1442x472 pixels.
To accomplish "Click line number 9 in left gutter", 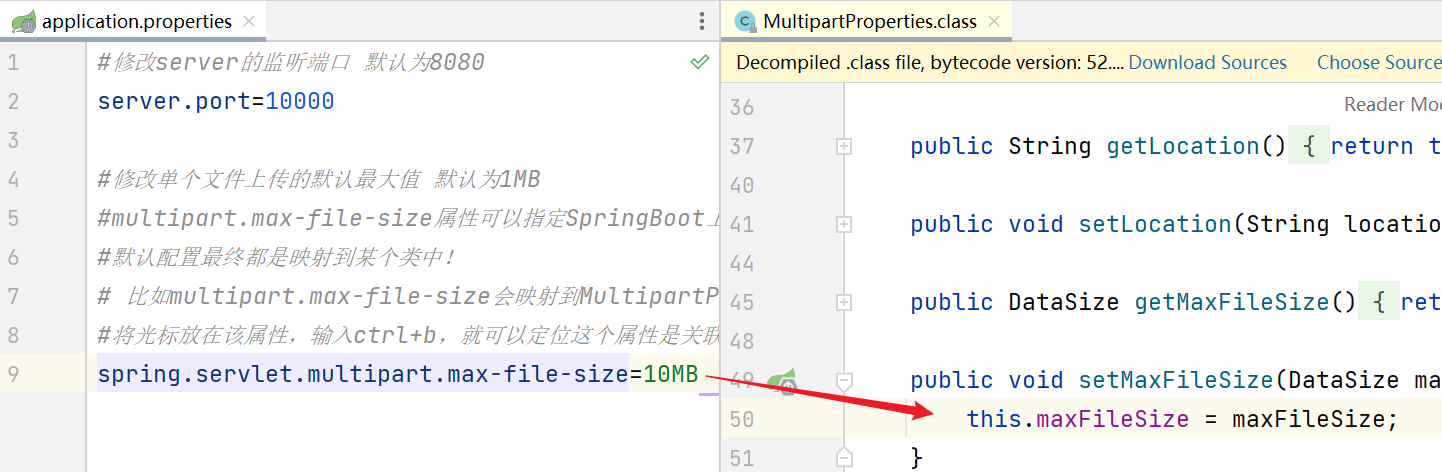I will click(x=13, y=375).
